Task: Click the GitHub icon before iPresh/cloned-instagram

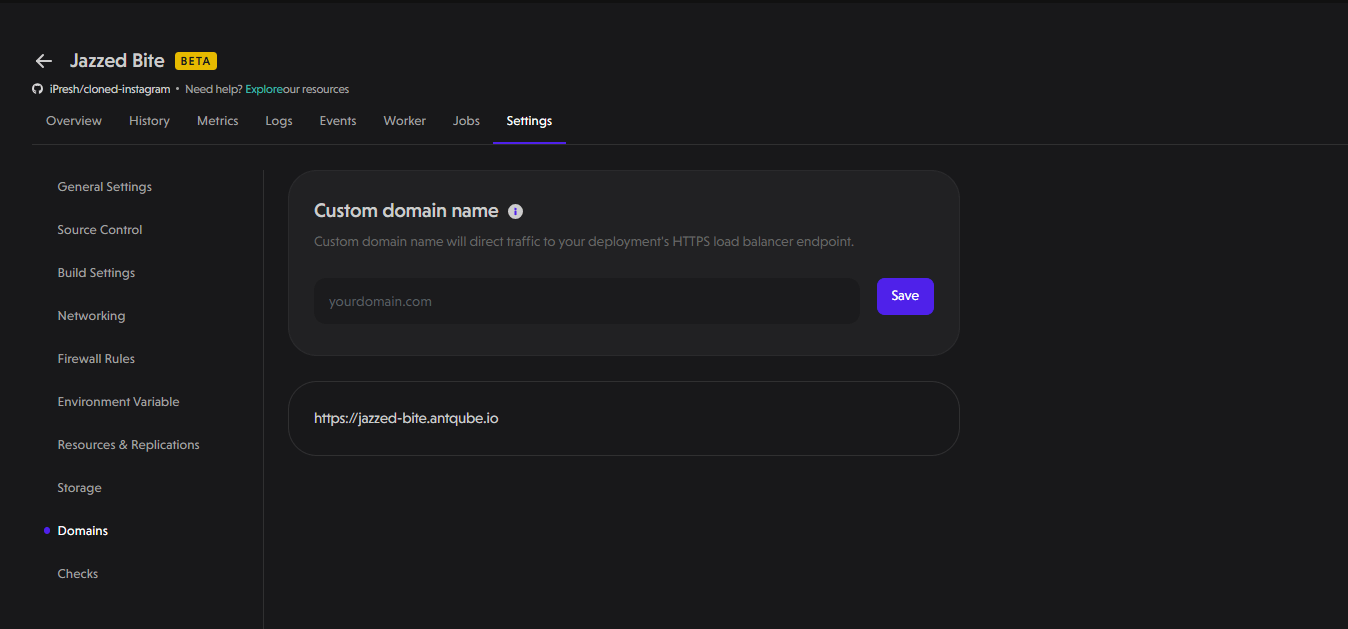Action: pyautogui.click(x=38, y=89)
